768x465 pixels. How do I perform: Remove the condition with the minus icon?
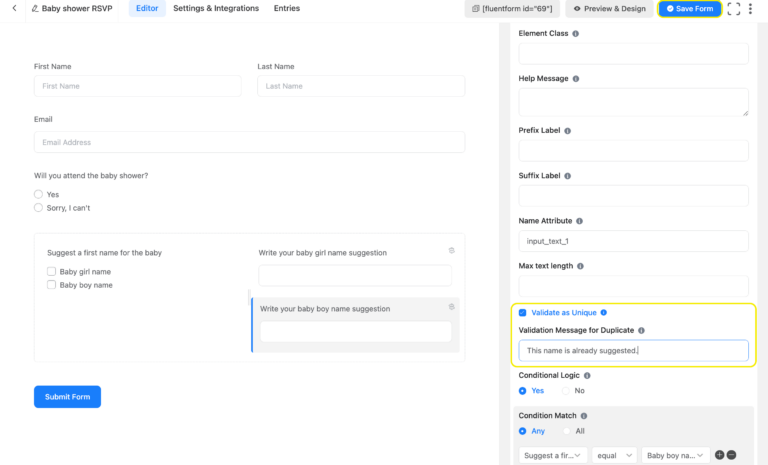[x=732, y=455]
